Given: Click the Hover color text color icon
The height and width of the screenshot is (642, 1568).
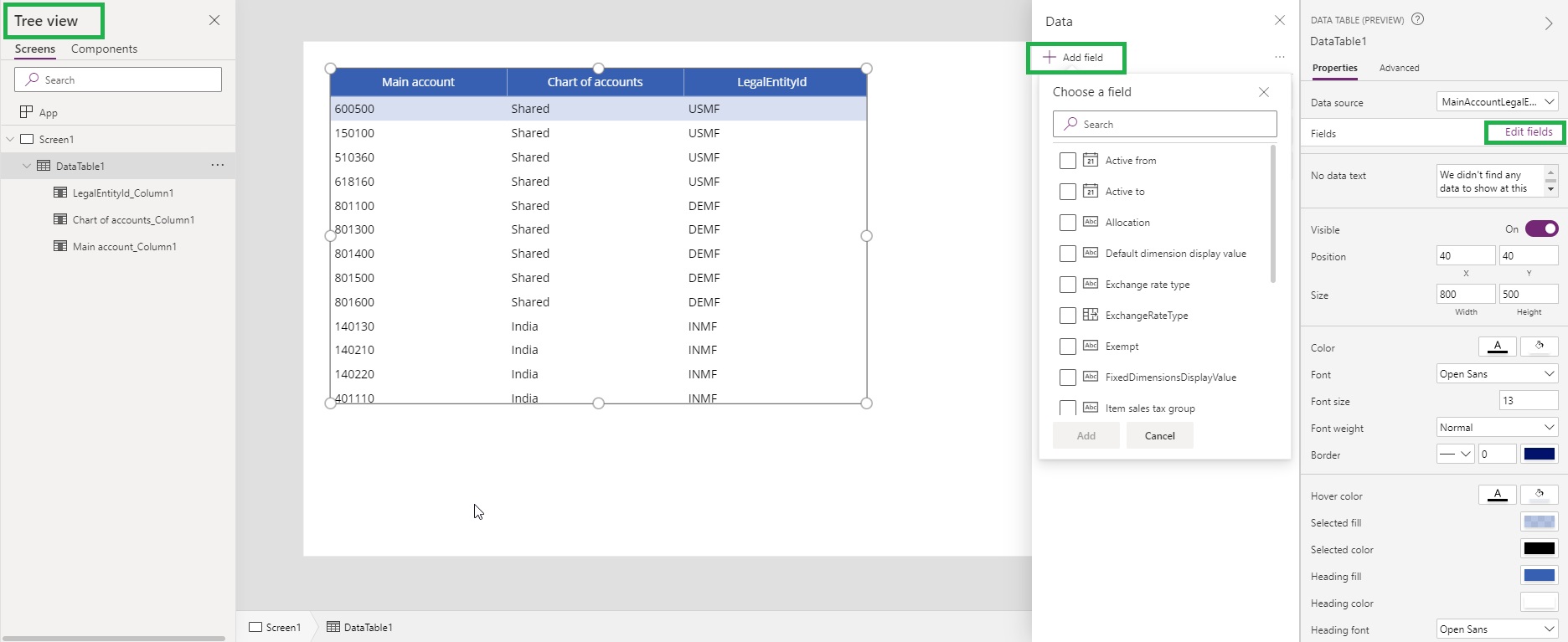Looking at the screenshot, I should pyautogui.click(x=1497, y=495).
